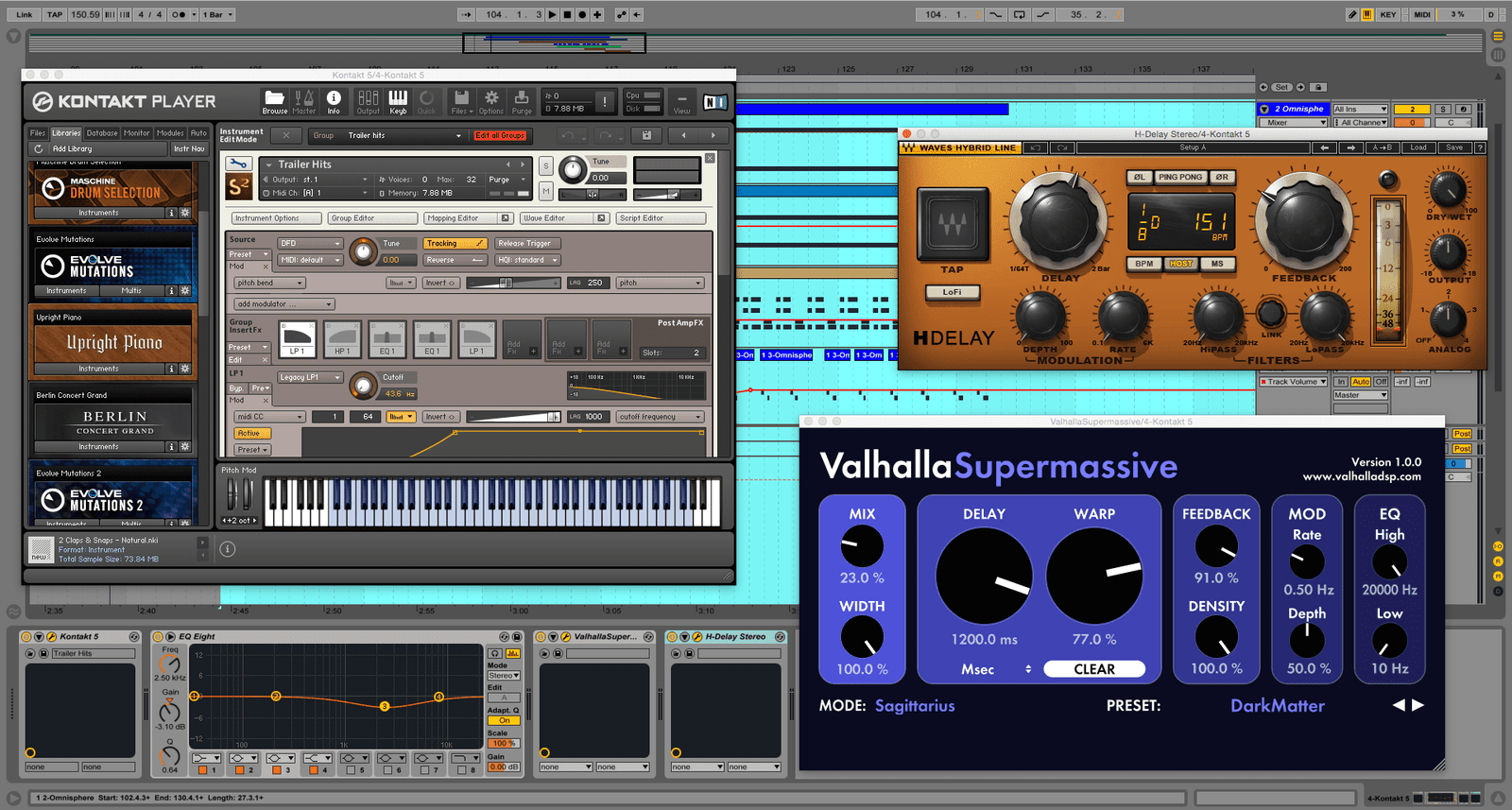The width and height of the screenshot is (1512, 810).
Task: Mute Trailer Hits with the M button
Action: [x=545, y=191]
